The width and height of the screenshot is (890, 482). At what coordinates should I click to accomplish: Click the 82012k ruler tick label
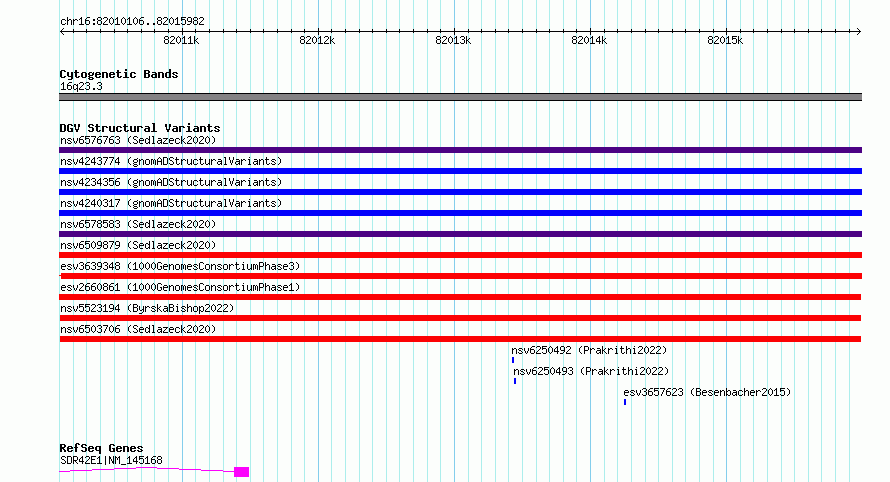point(317,40)
